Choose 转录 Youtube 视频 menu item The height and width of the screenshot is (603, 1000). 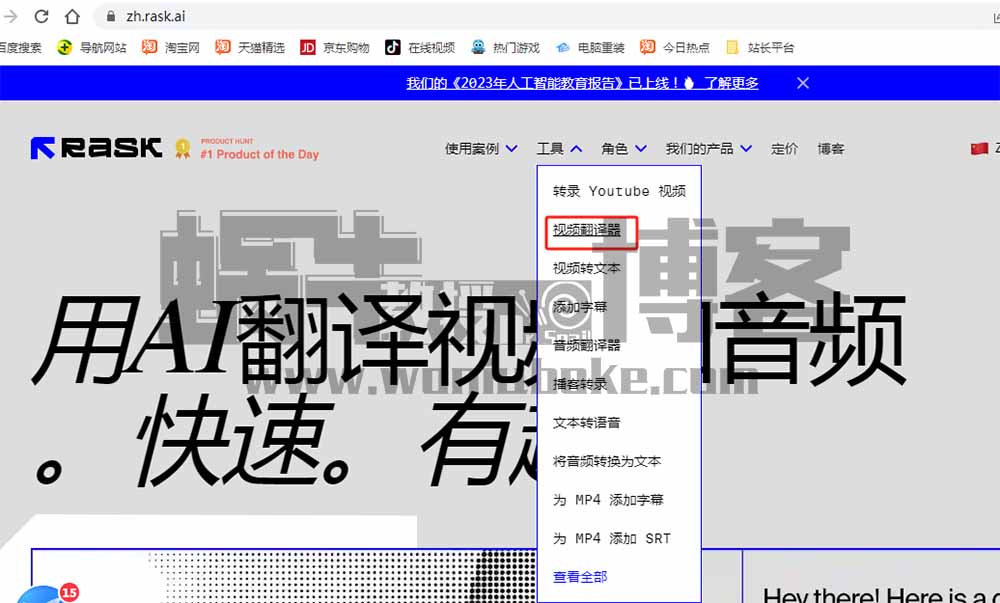tap(619, 191)
